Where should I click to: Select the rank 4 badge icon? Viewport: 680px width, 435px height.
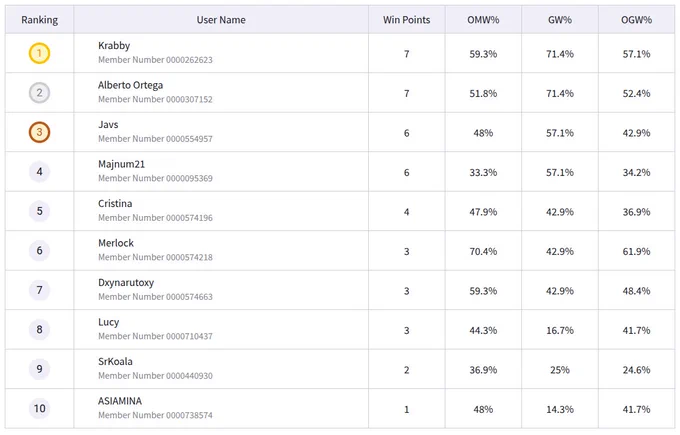[x=39, y=172]
